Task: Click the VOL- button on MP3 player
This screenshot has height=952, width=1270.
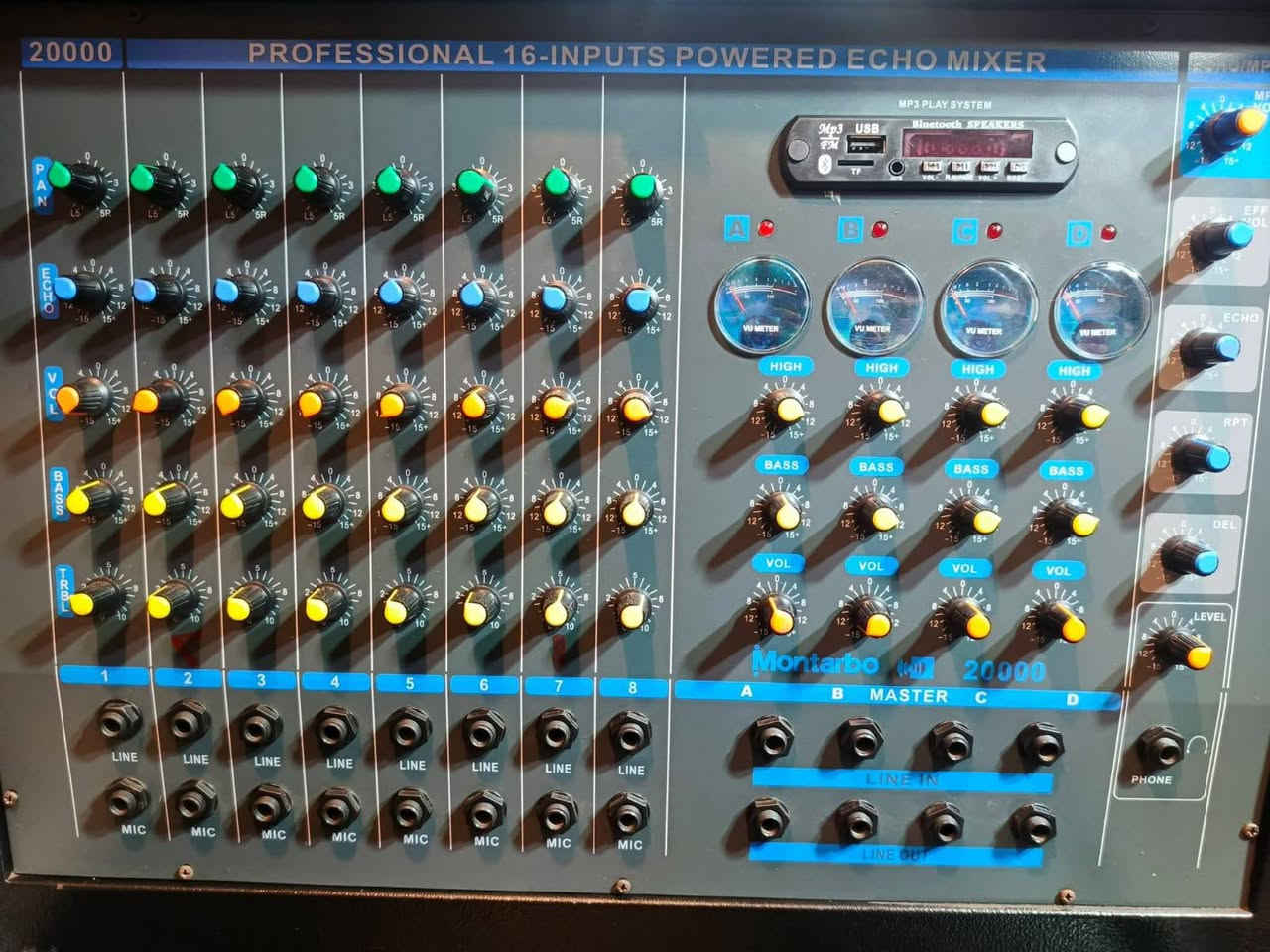Action: (x=932, y=167)
